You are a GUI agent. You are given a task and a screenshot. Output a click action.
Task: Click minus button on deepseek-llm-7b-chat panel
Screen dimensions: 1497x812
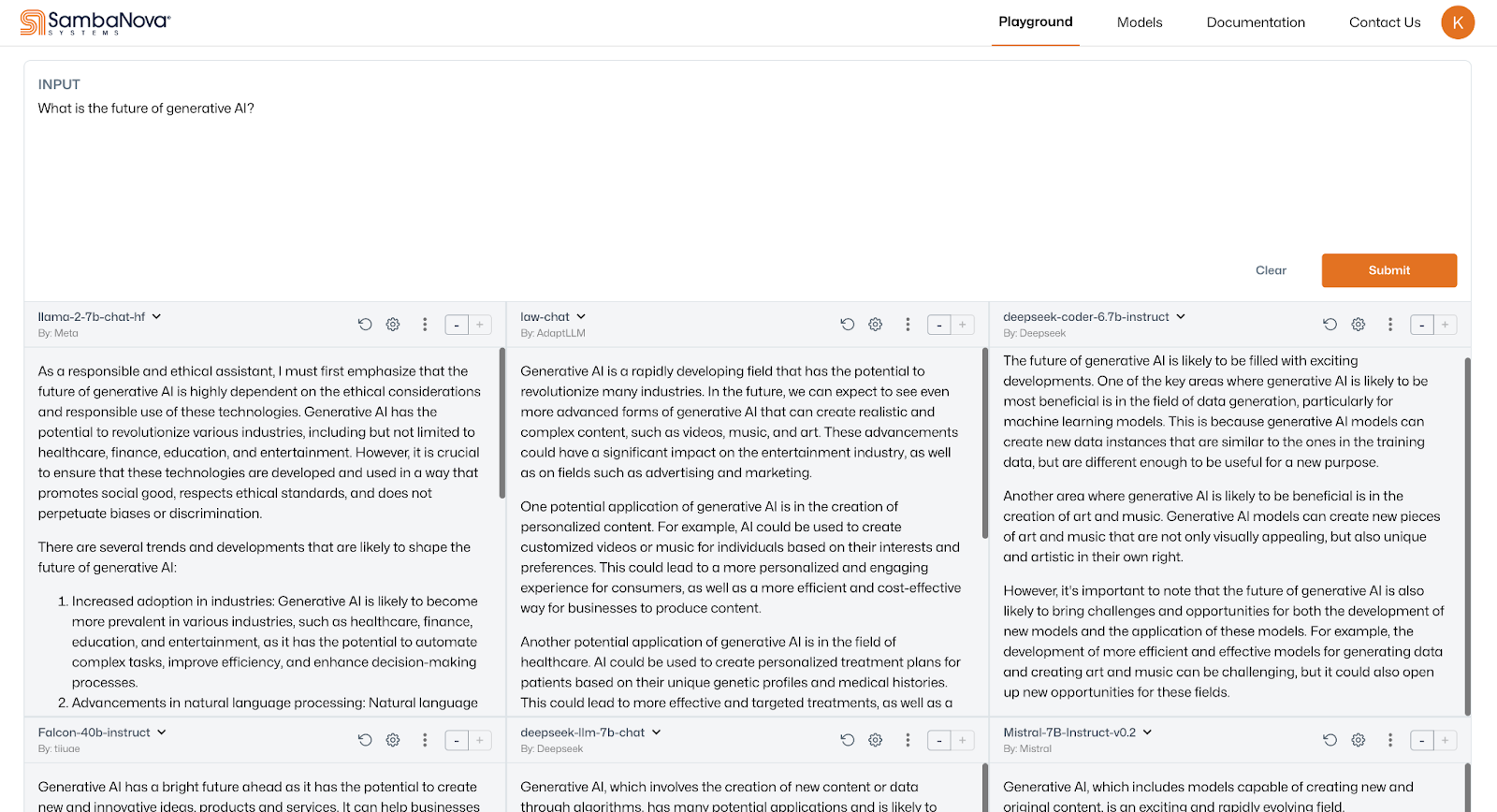(x=939, y=740)
